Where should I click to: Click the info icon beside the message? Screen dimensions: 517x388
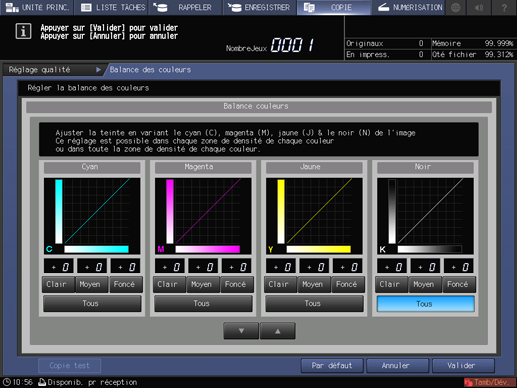point(23,31)
